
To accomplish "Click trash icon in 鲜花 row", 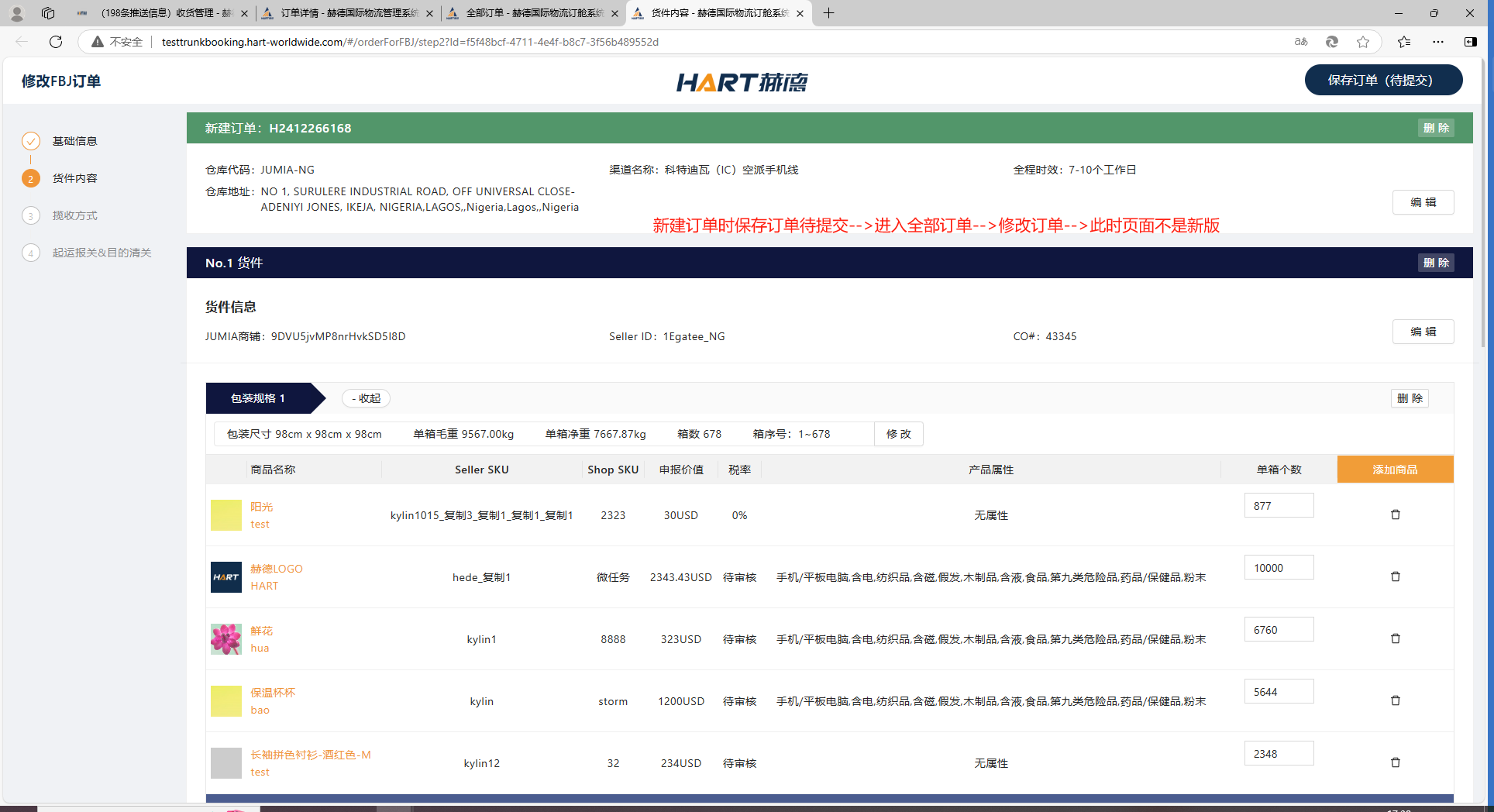I will click(x=1395, y=638).
